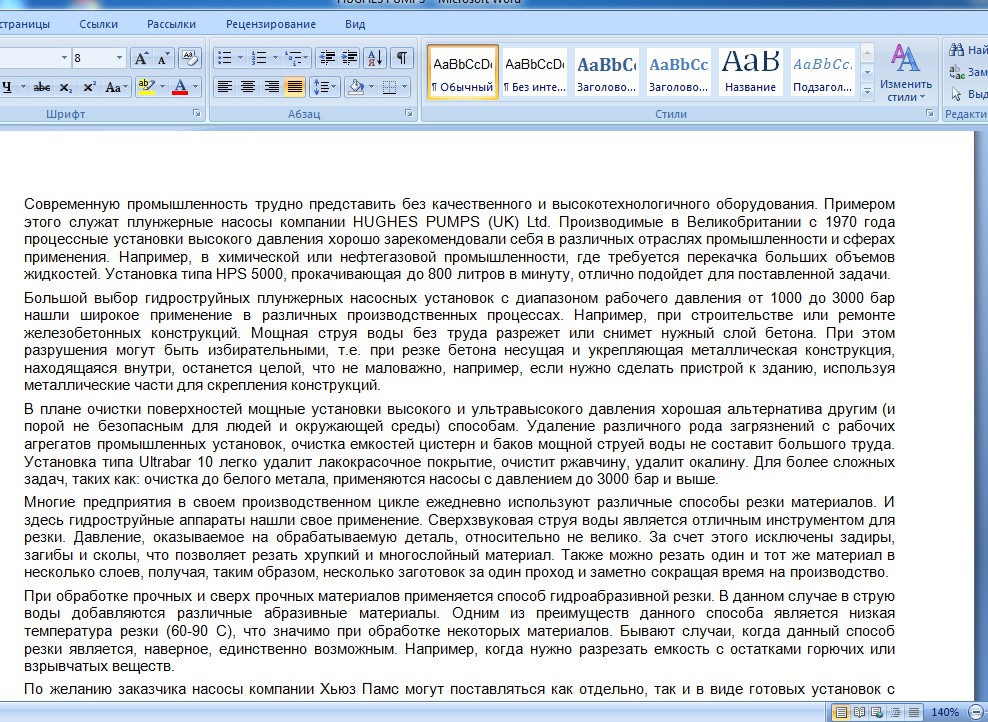988x722 pixels.
Task: Open Изменить стили menu
Action: click(906, 73)
